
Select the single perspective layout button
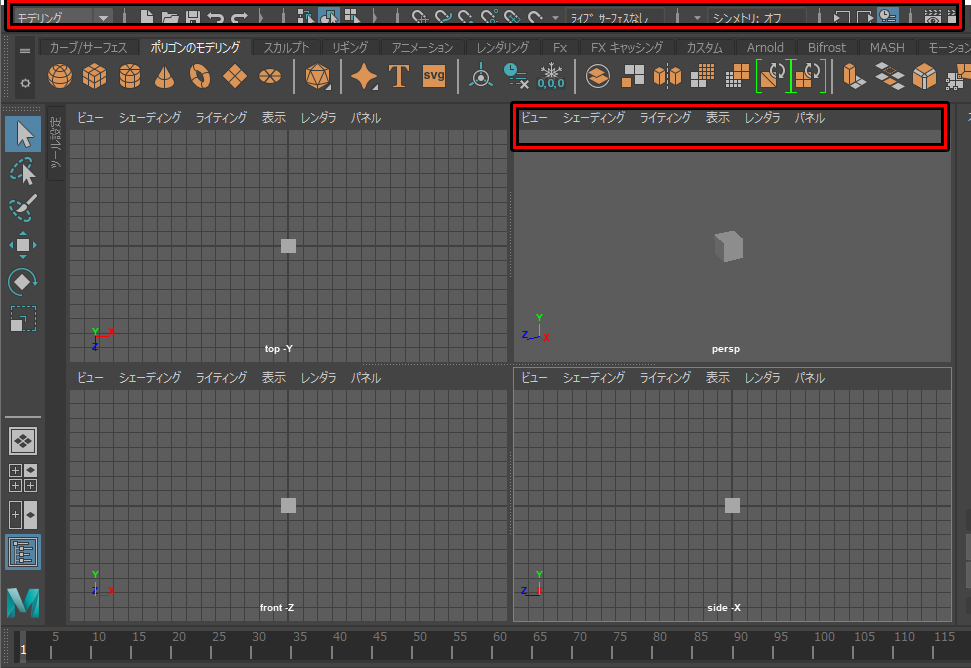click(x=23, y=441)
